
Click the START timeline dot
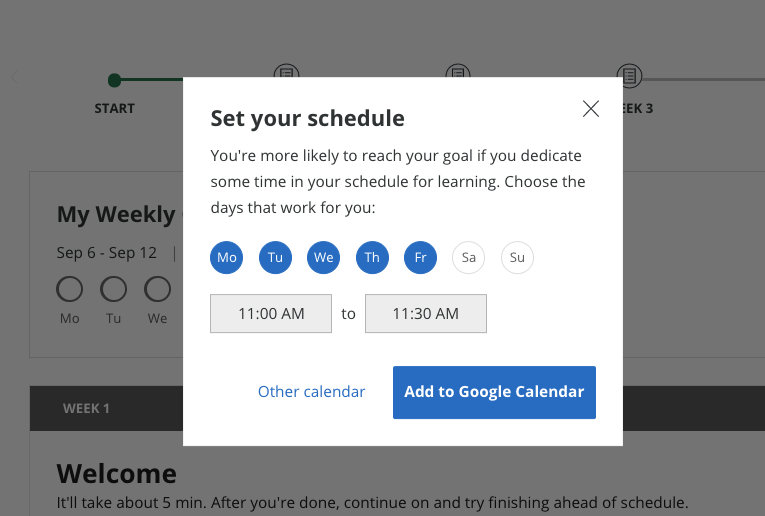[x=115, y=80]
